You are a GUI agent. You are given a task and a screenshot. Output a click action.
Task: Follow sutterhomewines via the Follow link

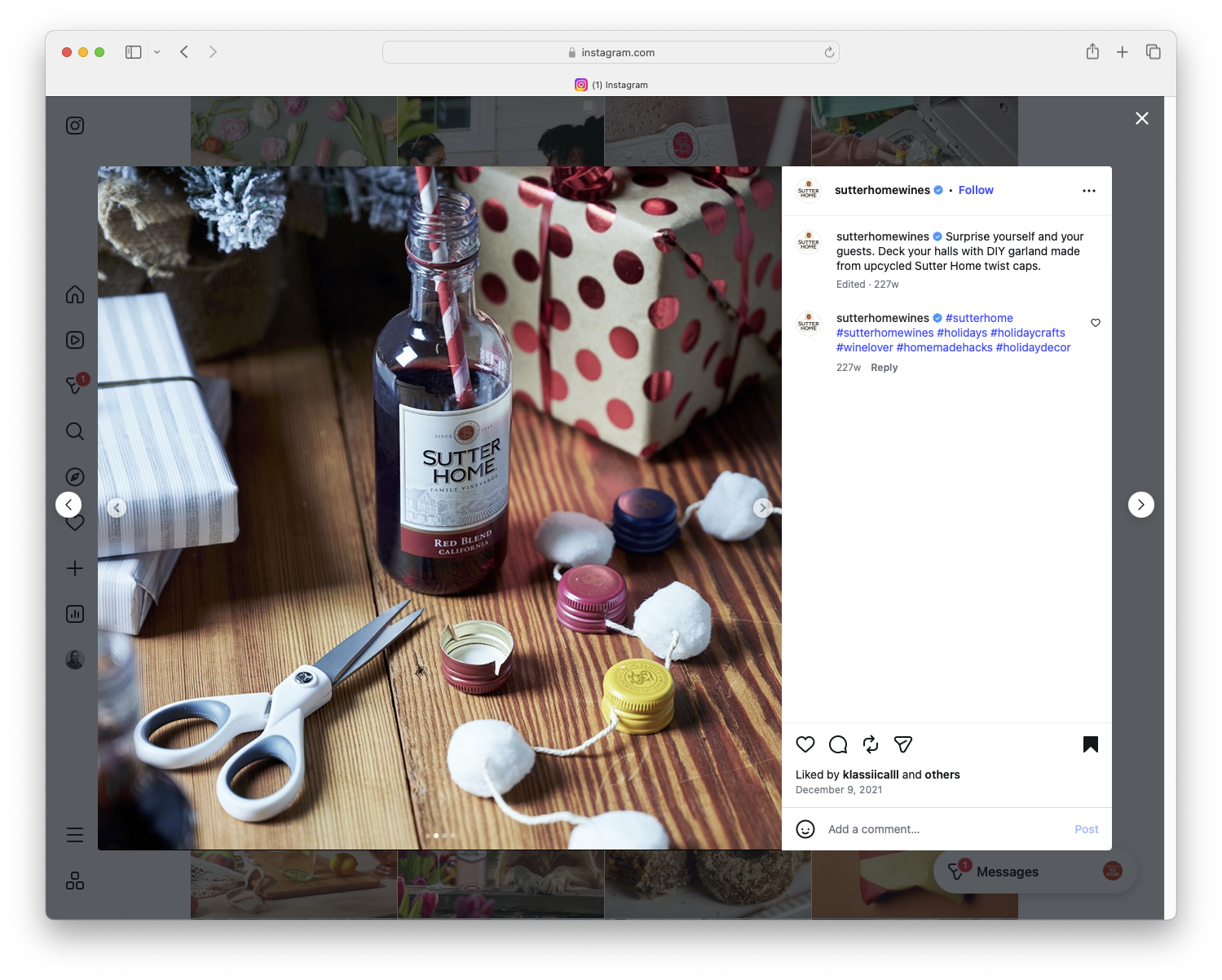tap(975, 190)
